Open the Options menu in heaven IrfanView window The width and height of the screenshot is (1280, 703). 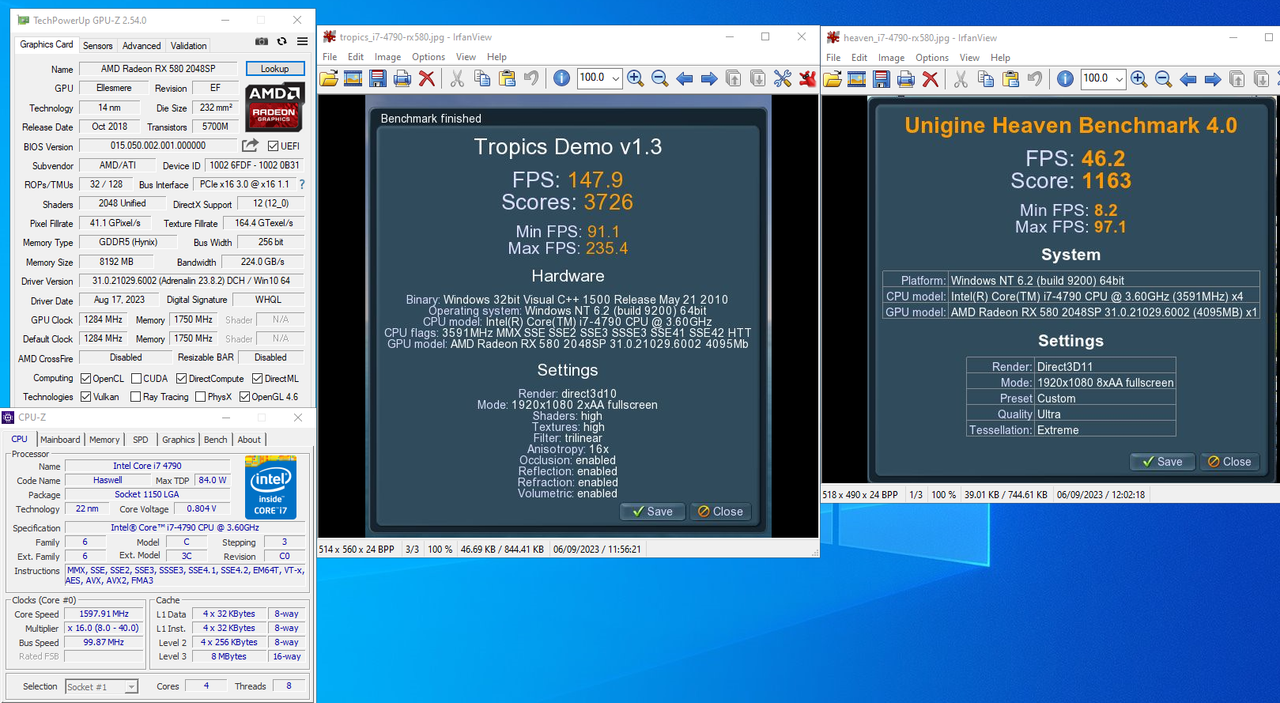coord(932,57)
